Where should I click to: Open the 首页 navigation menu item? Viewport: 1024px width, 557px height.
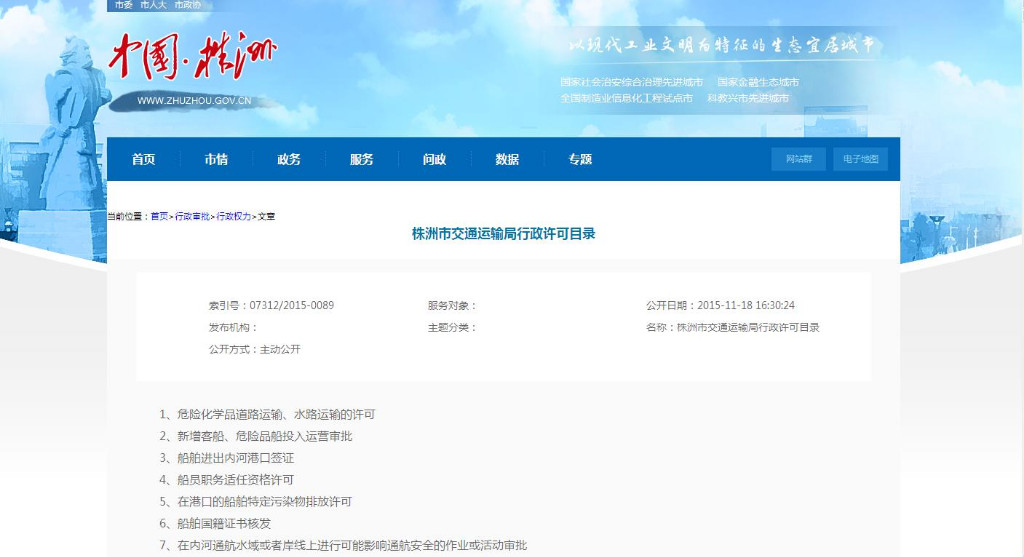pos(144,160)
